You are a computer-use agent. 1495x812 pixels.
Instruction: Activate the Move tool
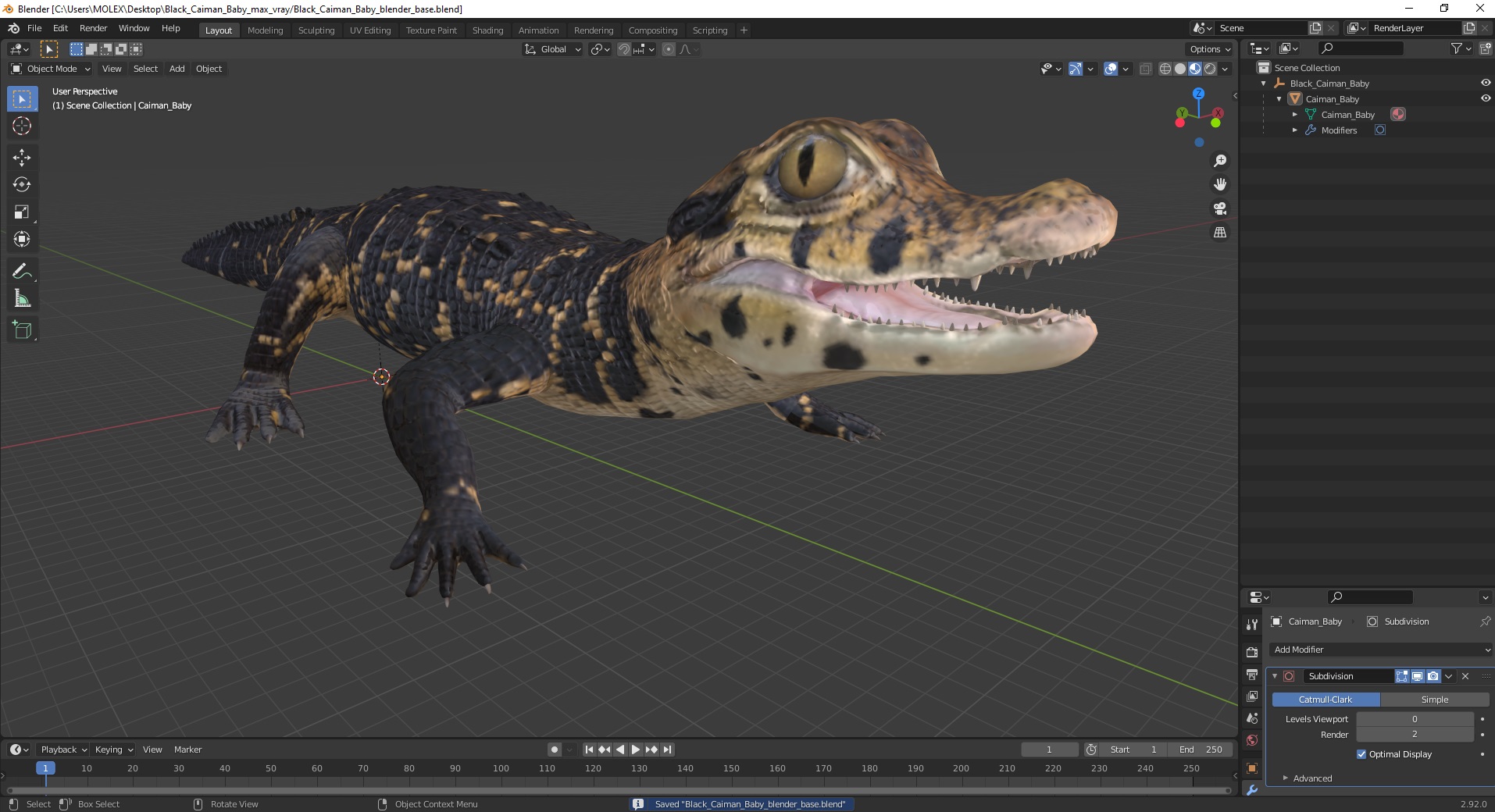click(x=22, y=158)
